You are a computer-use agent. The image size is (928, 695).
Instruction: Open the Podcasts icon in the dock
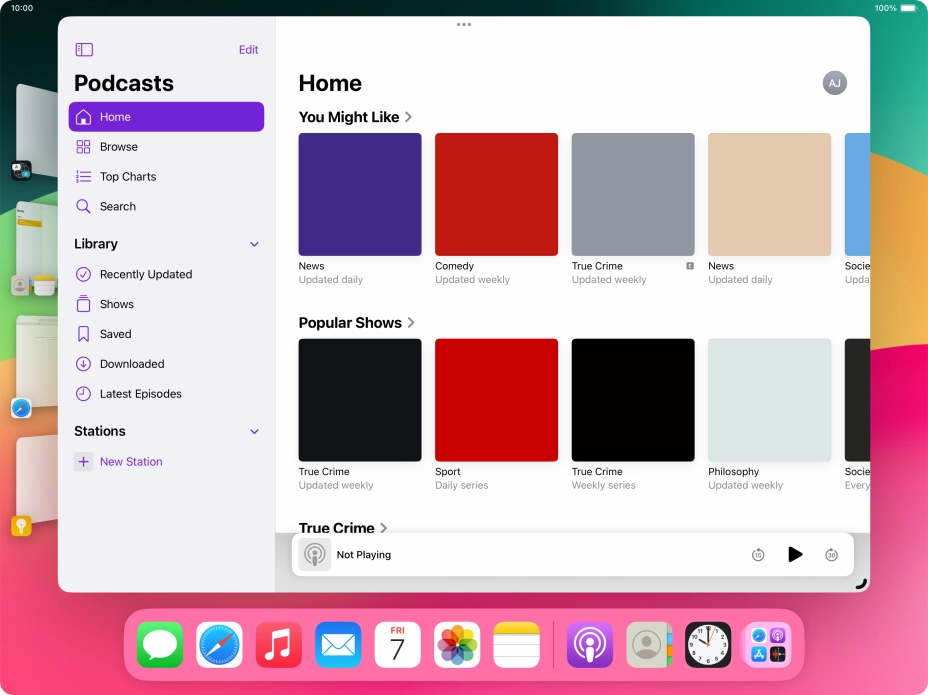point(589,645)
